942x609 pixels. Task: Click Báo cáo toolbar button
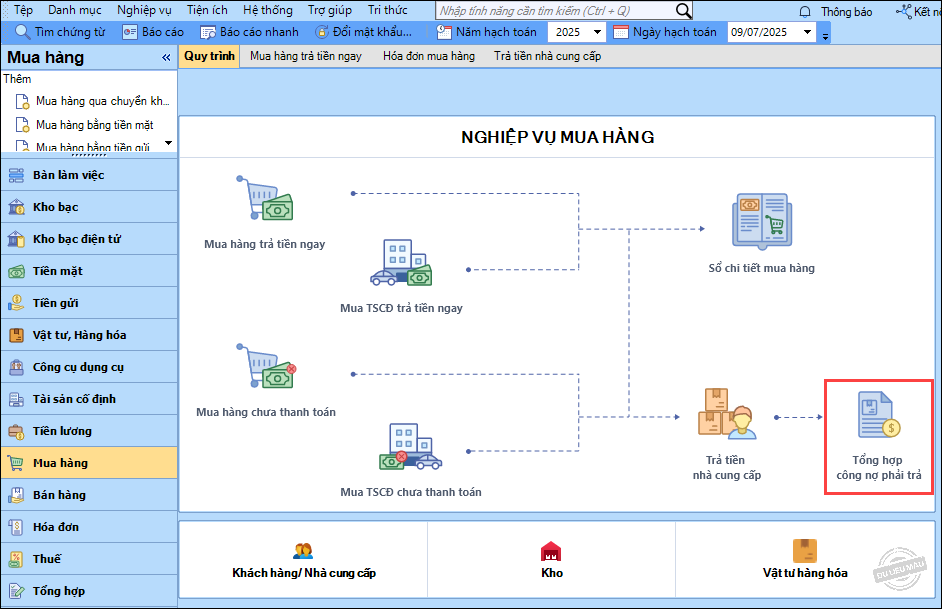coord(153,32)
